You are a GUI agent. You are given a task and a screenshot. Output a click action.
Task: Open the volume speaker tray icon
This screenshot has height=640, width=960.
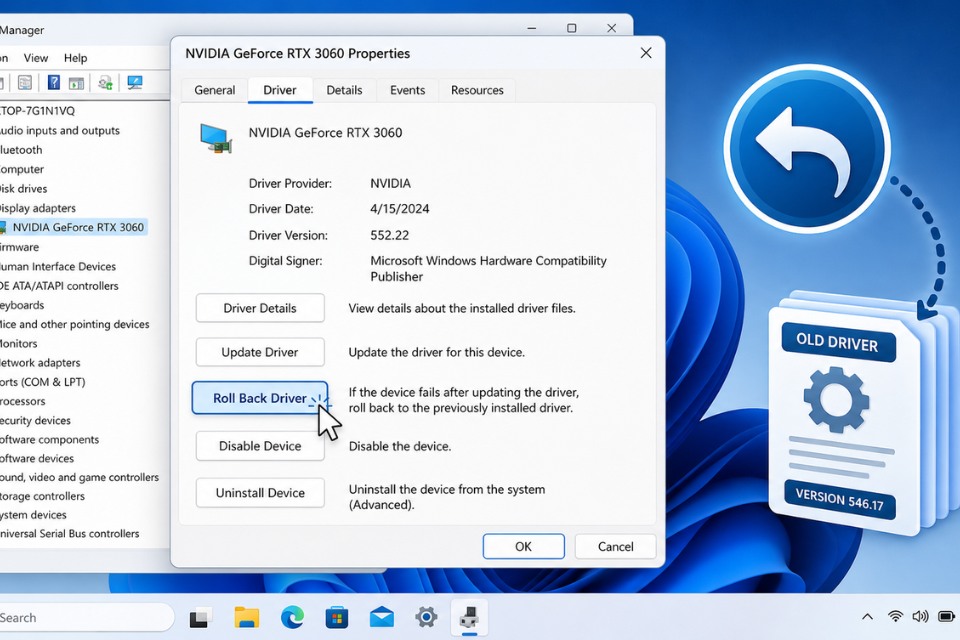[920, 616]
